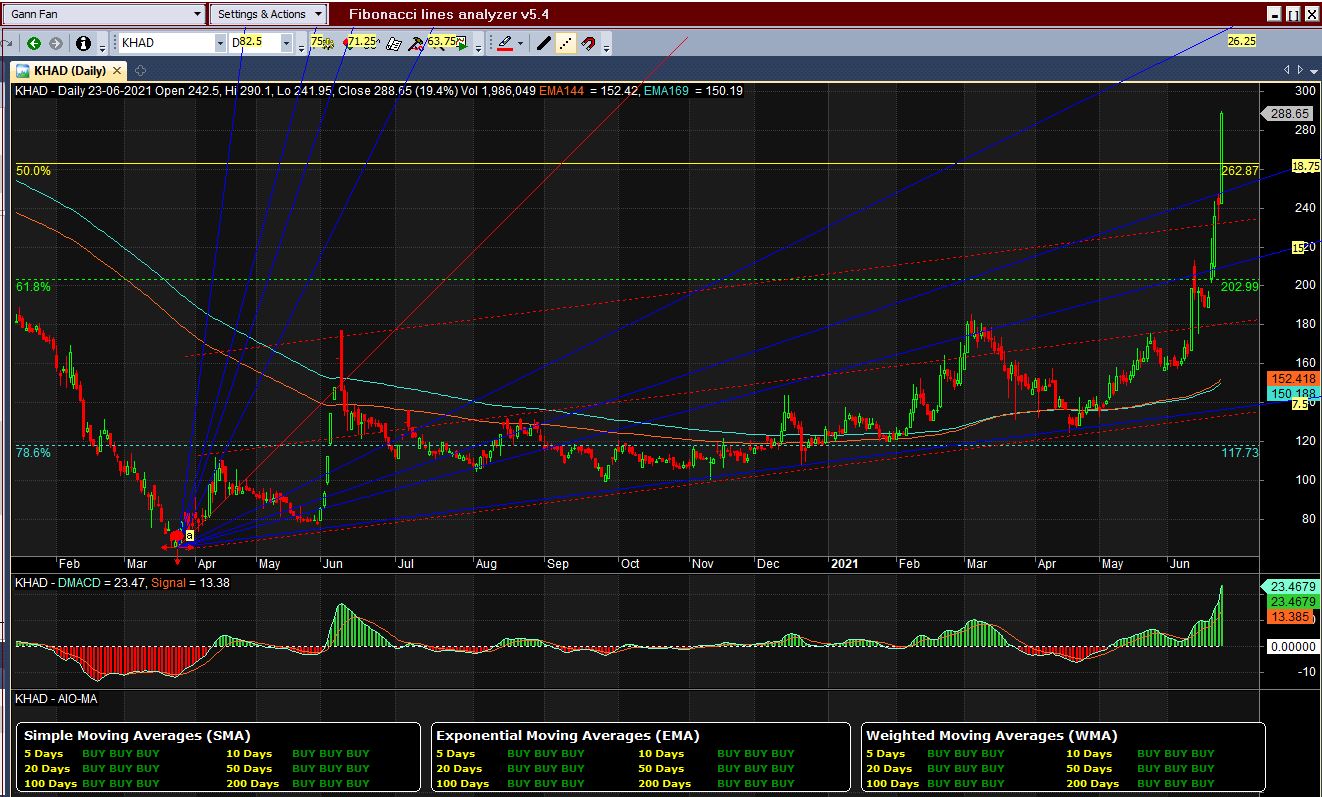Click the notepad icon in the toolbar
The height and width of the screenshot is (797, 1322).
[x=394, y=43]
